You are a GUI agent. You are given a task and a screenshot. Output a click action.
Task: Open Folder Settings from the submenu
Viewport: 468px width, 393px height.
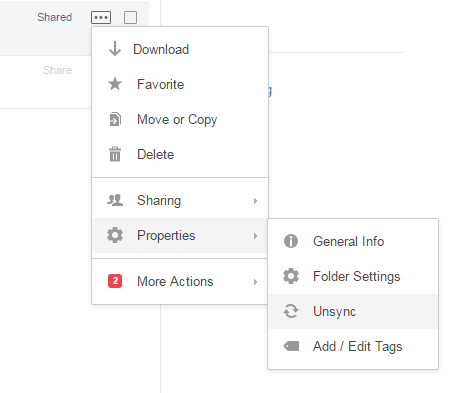353,276
